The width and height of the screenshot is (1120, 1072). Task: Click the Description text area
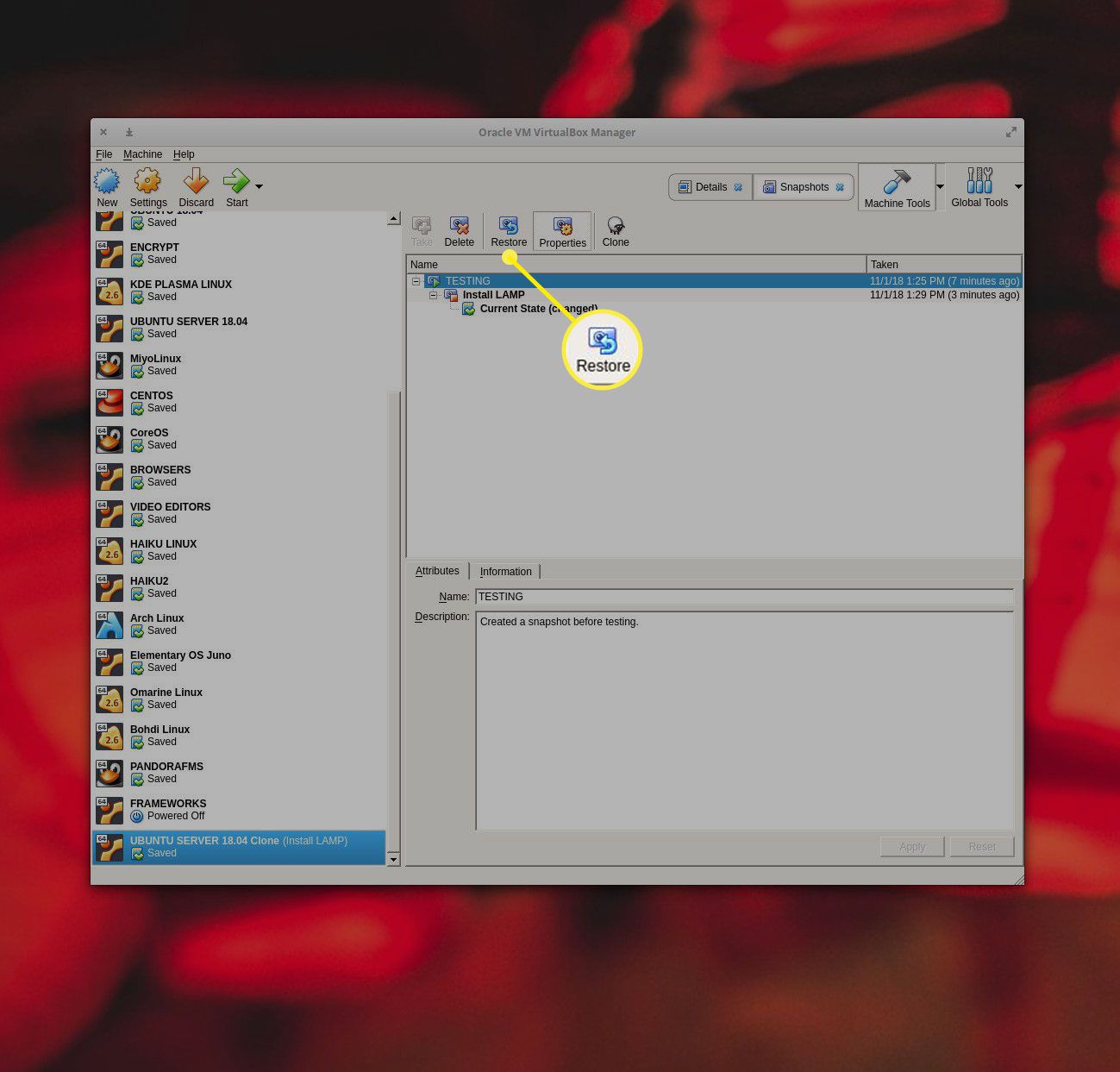(744, 721)
